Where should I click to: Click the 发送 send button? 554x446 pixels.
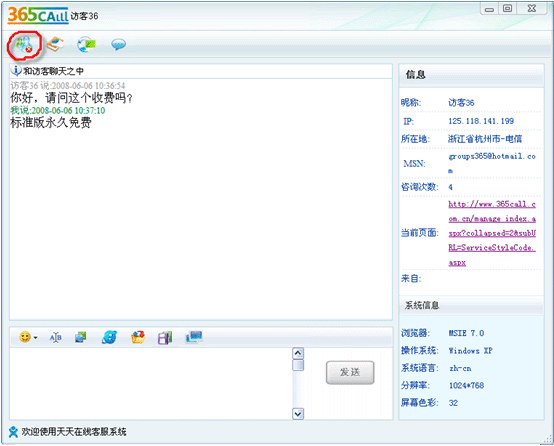350,372
